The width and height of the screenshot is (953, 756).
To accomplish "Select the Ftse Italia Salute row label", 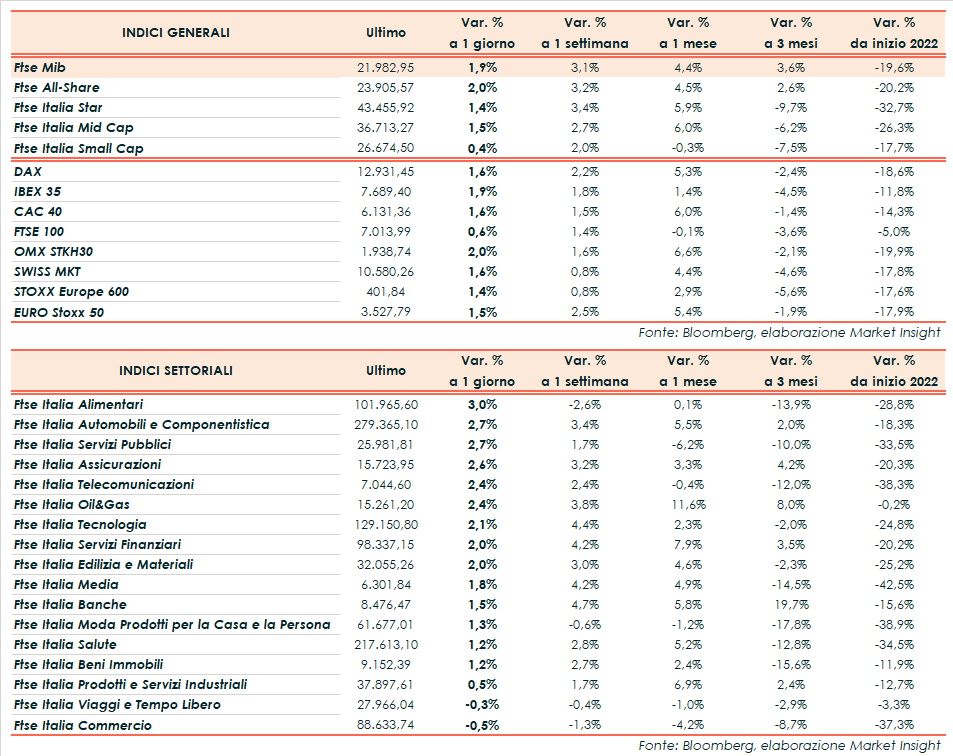I will click(65, 644).
